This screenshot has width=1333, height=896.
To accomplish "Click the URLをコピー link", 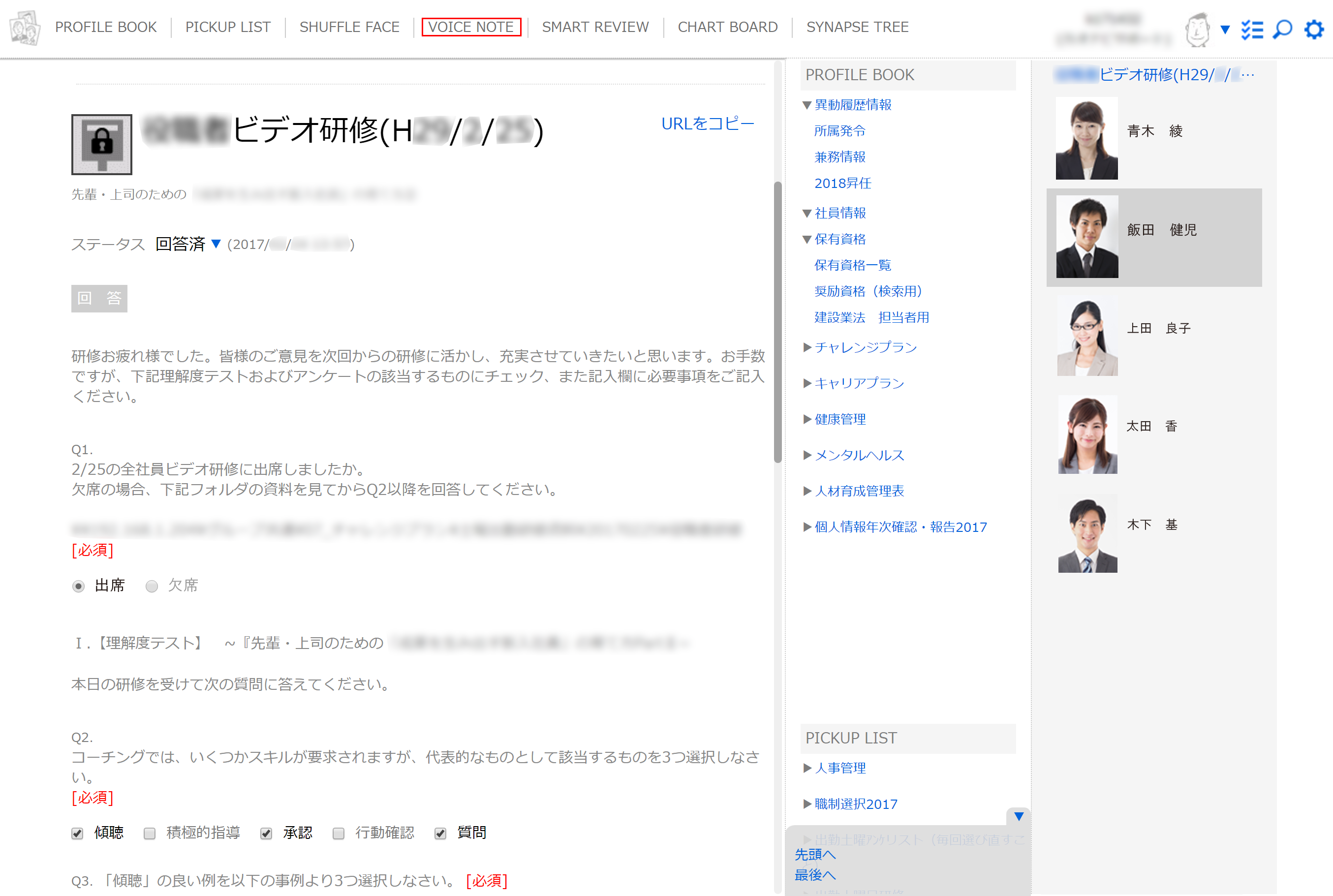I will (708, 124).
